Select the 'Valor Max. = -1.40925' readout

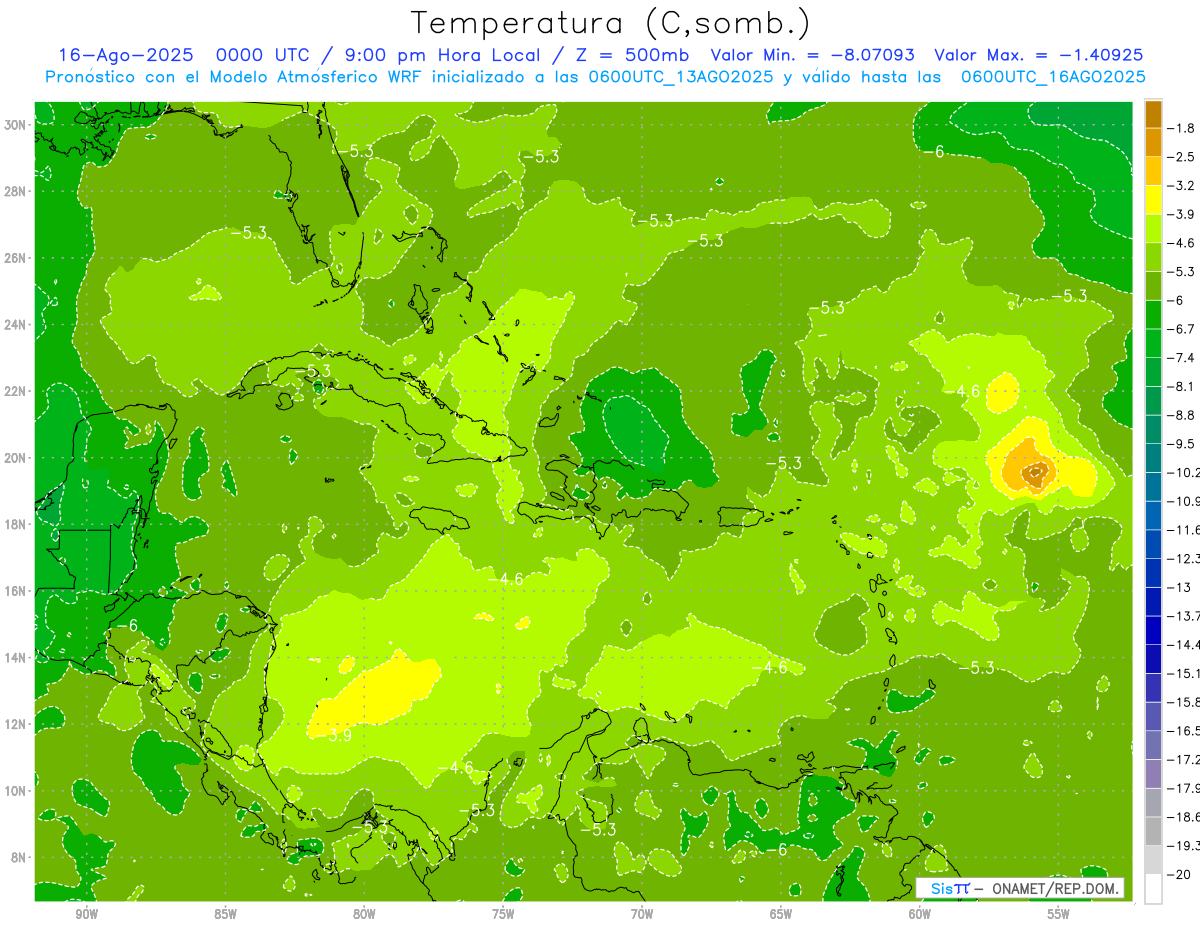click(1039, 55)
